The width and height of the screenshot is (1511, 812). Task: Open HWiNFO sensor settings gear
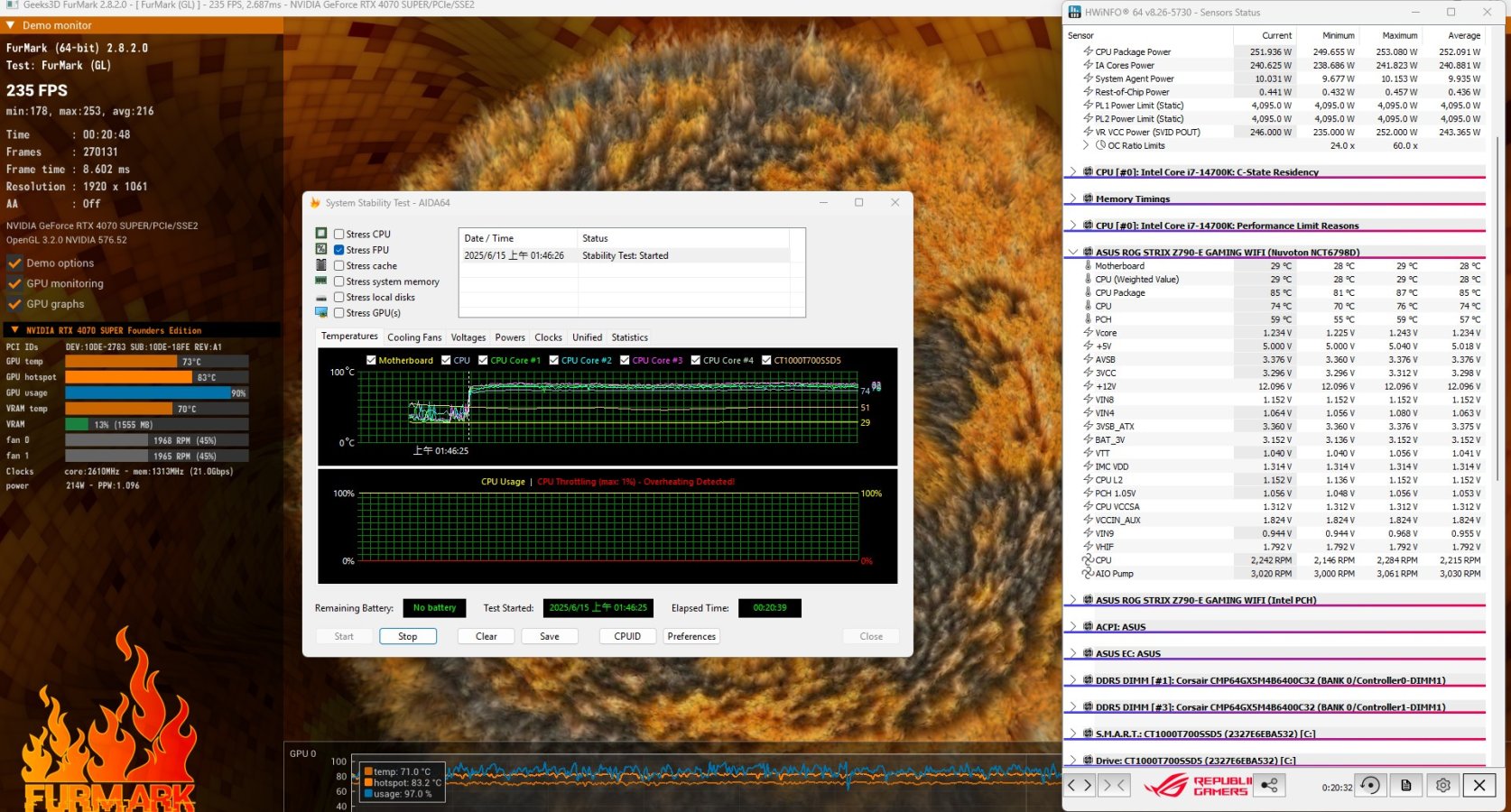click(x=1442, y=785)
